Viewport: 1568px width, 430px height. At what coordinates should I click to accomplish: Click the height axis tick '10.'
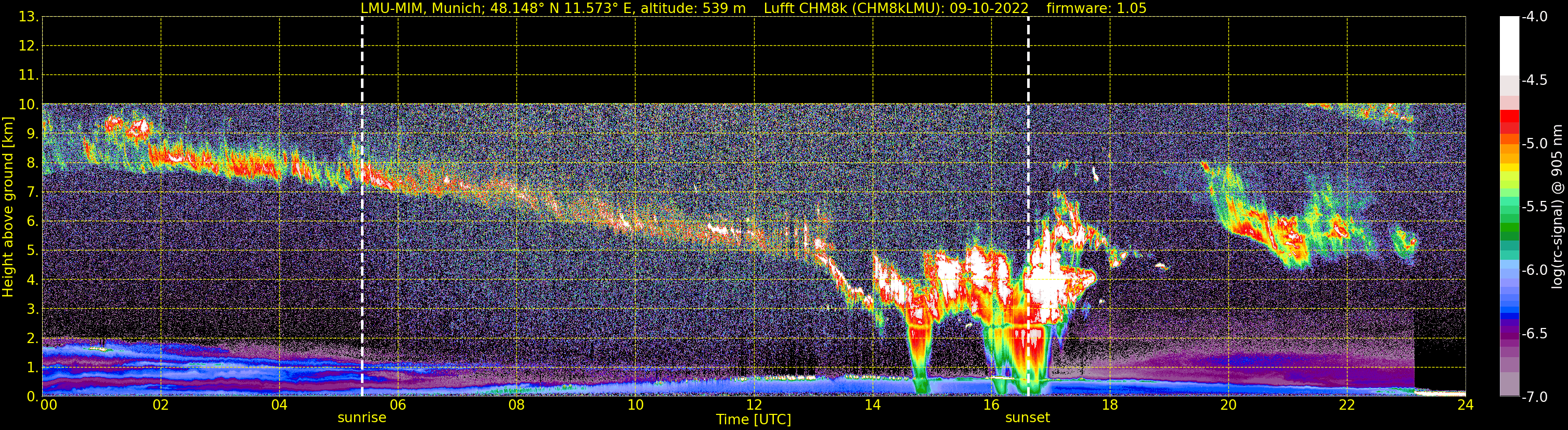(x=29, y=105)
